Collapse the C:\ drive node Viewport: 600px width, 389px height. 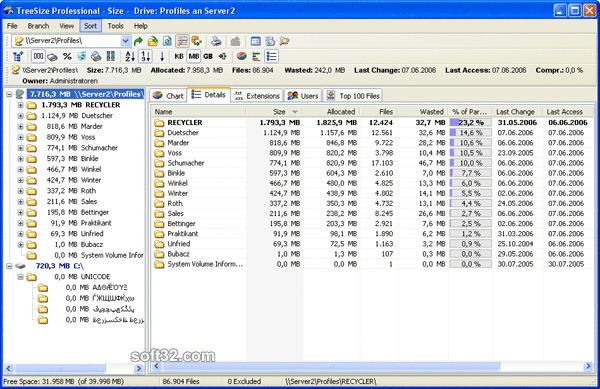[x=9, y=266]
